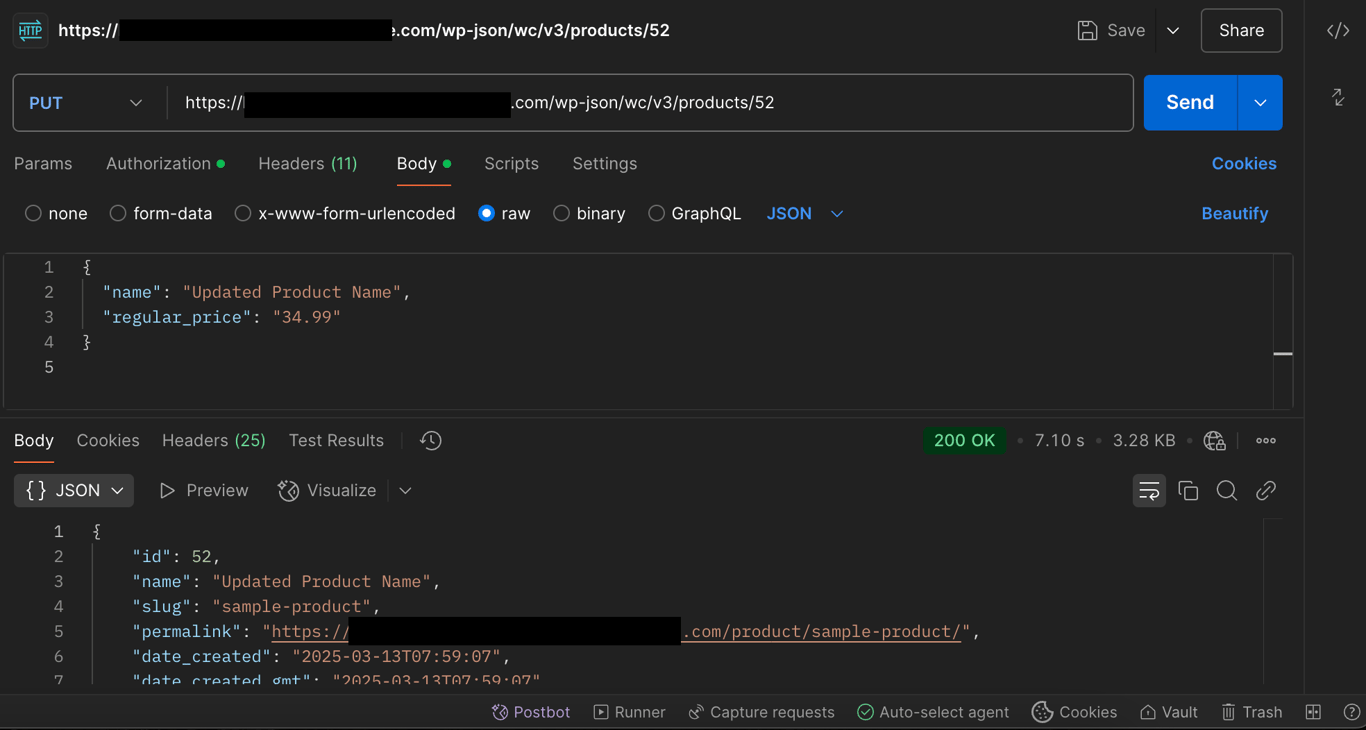Switch to the Headers (11) tab

click(307, 163)
